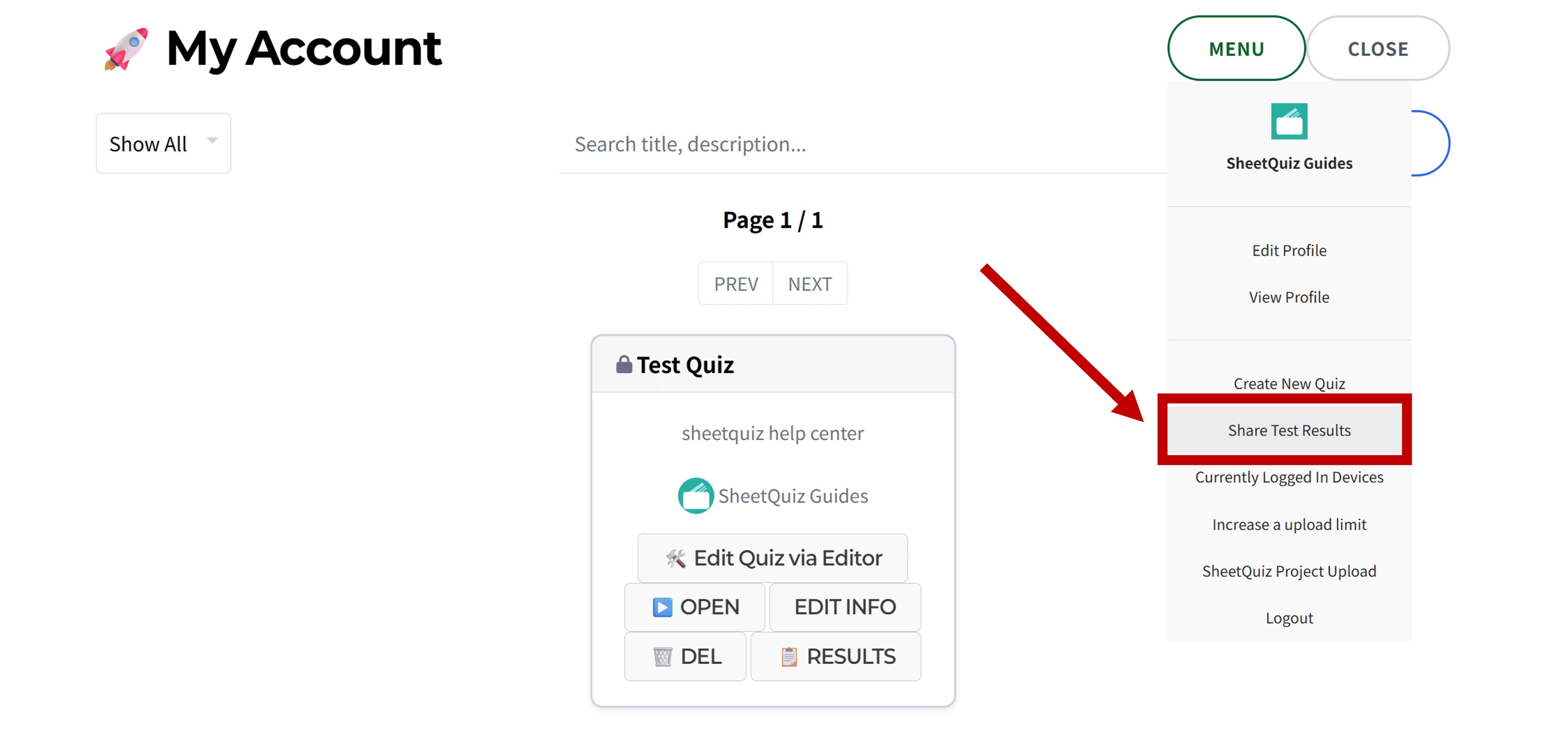Select Share Test Results from the menu
The image size is (1568, 733).
pos(1288,431)
